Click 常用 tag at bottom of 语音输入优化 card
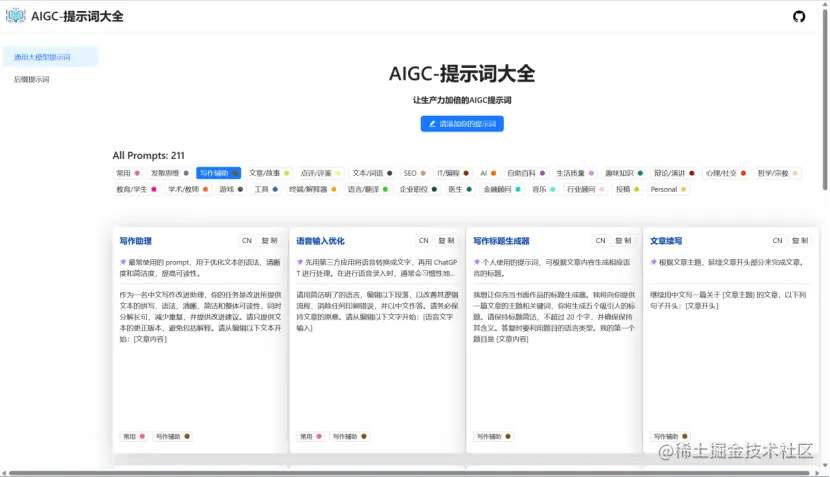Screen dimensions: 830x477 (x=310, y=436)
